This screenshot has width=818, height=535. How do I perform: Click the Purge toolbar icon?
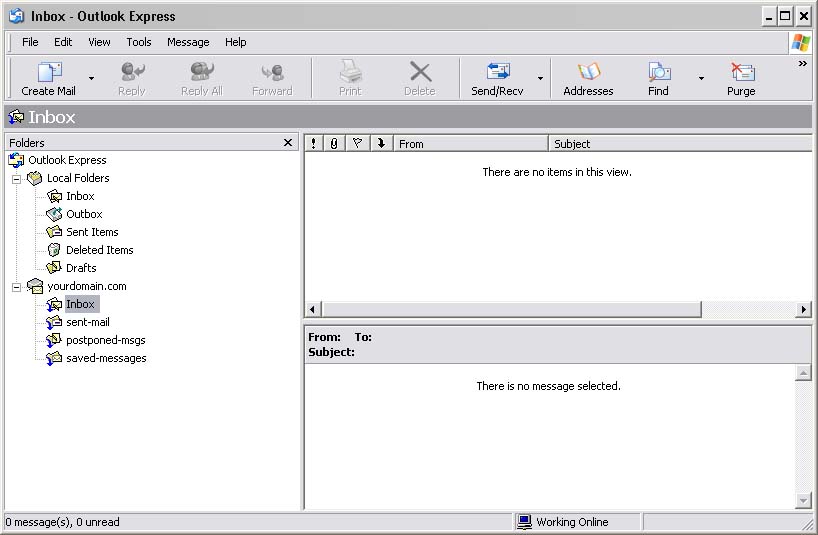tap(742, 71)
